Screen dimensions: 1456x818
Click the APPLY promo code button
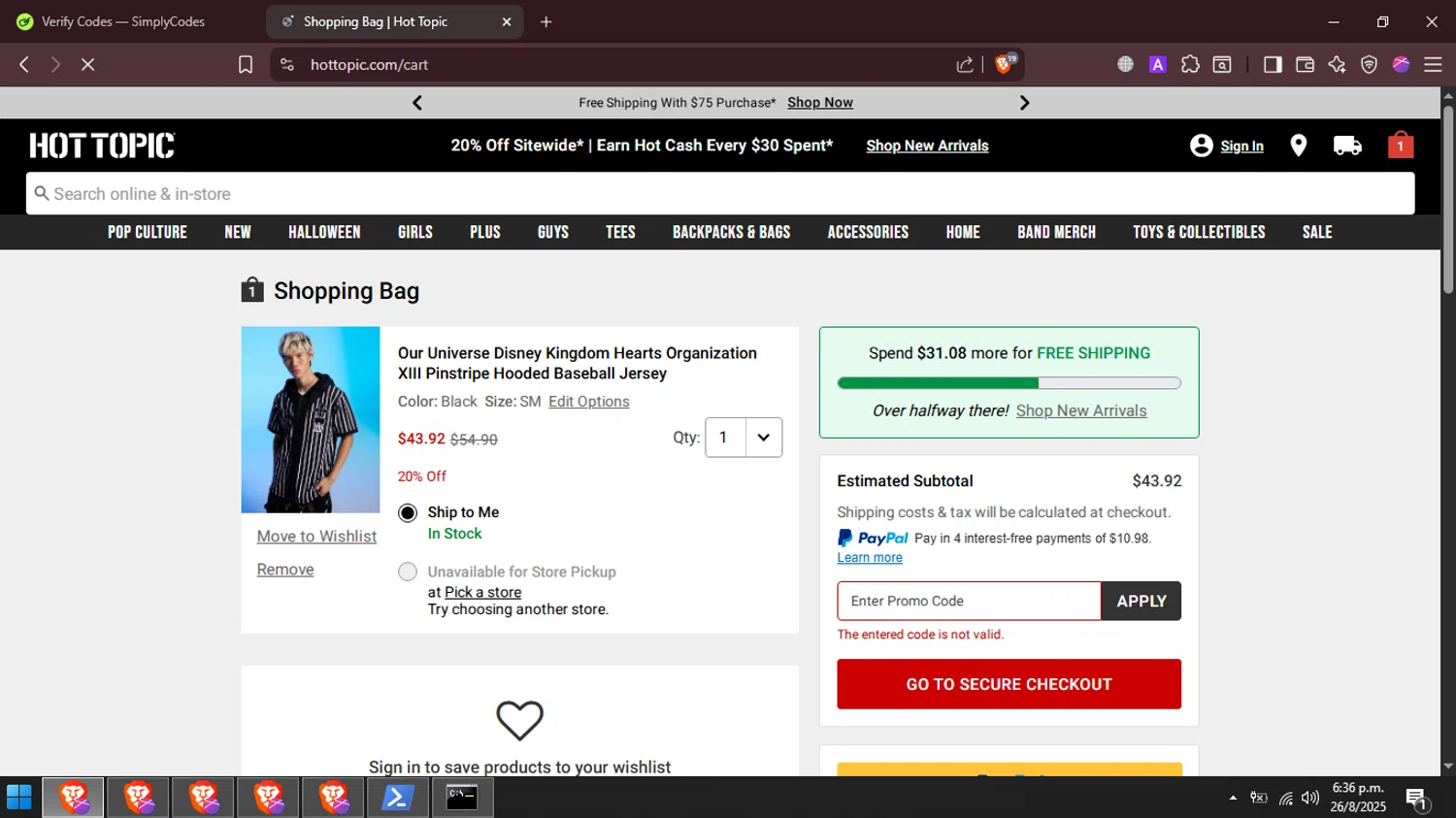click(1142, 601)
